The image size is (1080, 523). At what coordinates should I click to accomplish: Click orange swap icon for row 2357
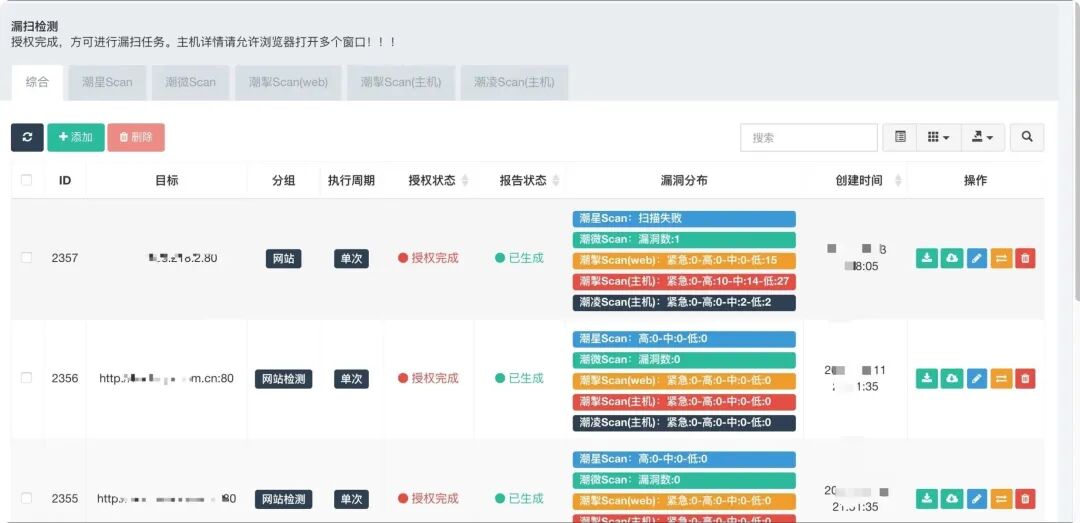point(1001,258)
